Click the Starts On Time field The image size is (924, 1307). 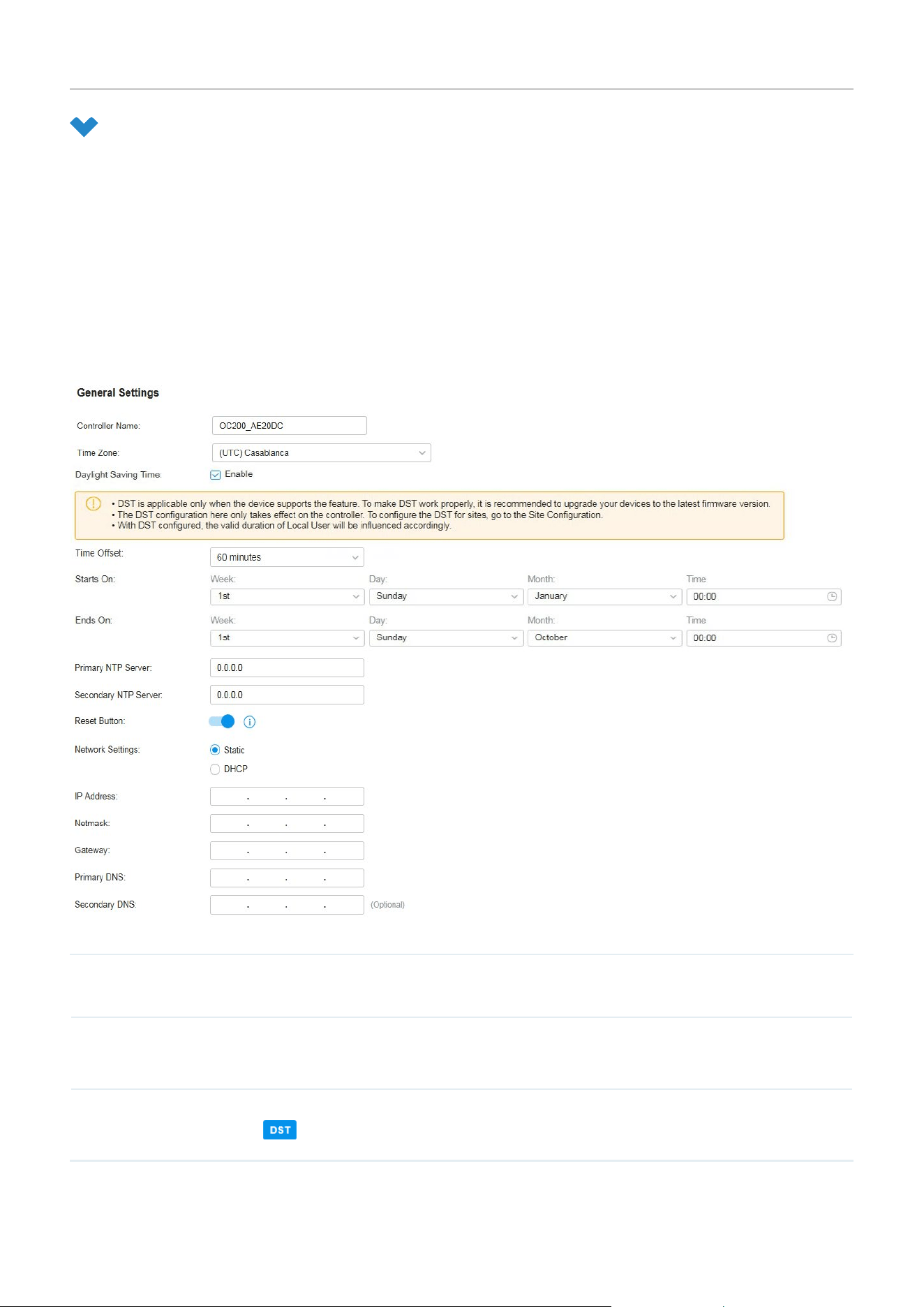tap(763, 596)
